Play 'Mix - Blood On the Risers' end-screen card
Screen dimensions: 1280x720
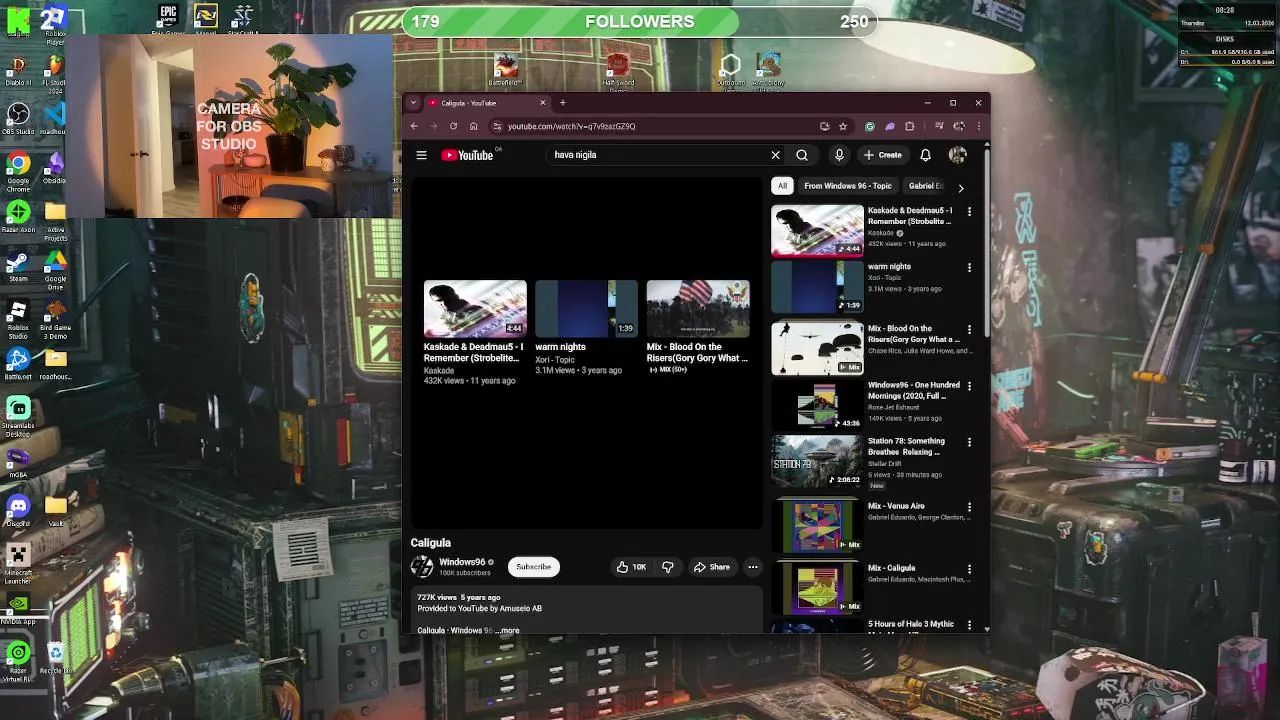click(x=698, y=328)
